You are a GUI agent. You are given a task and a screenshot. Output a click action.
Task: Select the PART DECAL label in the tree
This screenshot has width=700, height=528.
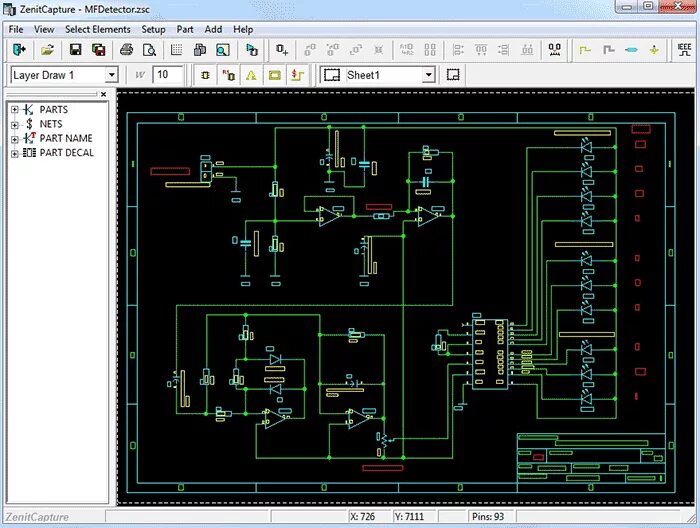coord(67,153)
